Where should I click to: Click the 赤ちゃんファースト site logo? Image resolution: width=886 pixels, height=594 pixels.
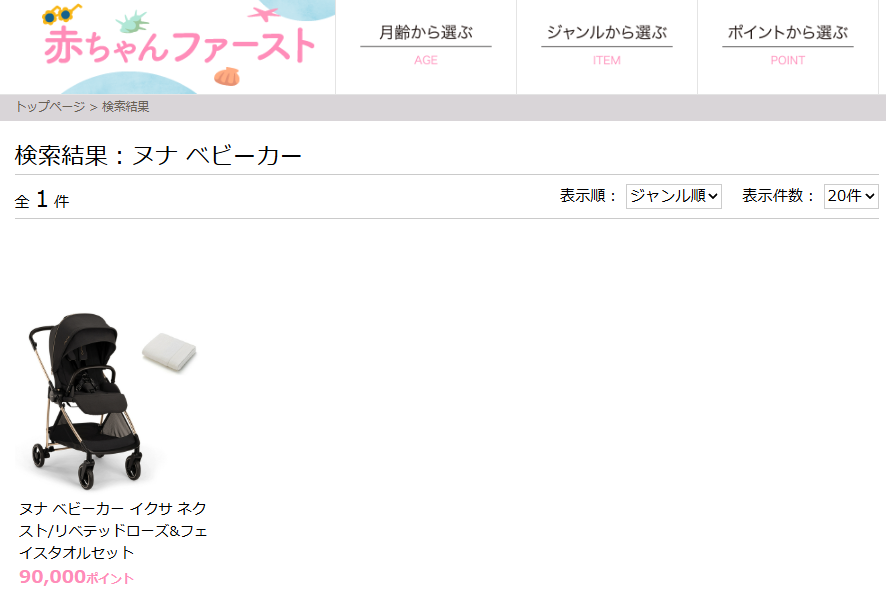click(x=180, y=45)
